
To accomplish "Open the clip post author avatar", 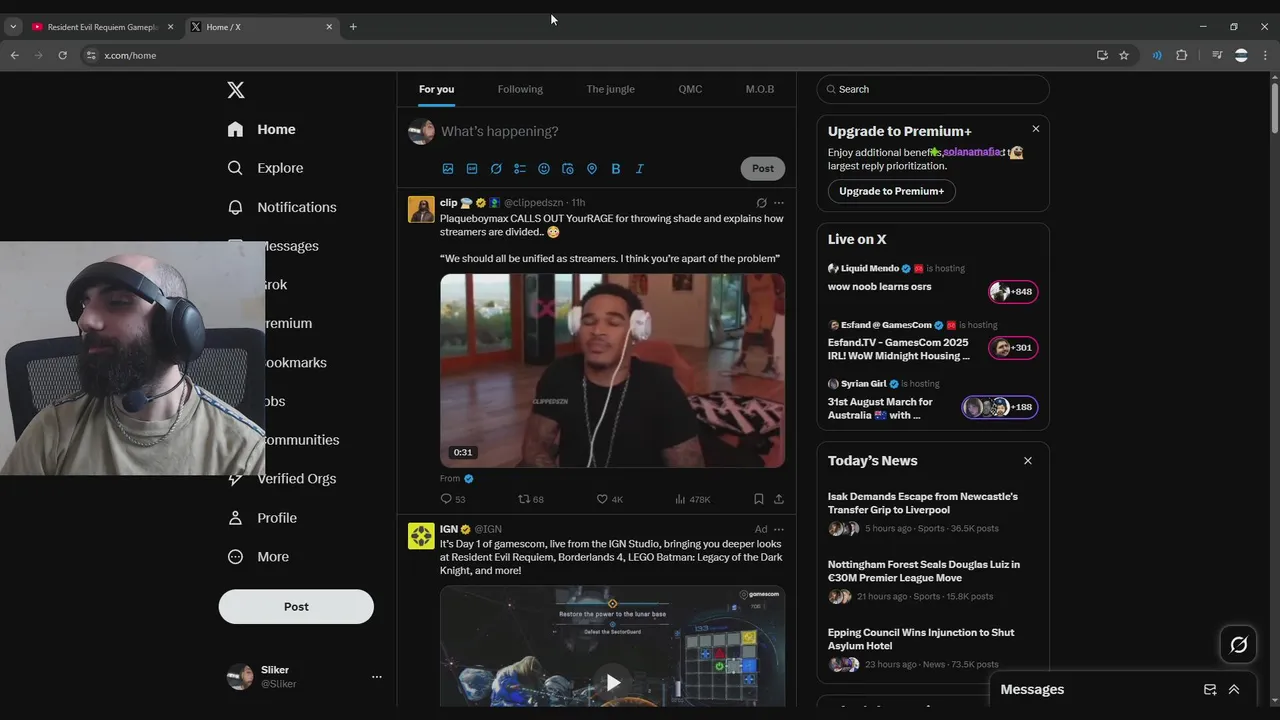I will 421,209.
